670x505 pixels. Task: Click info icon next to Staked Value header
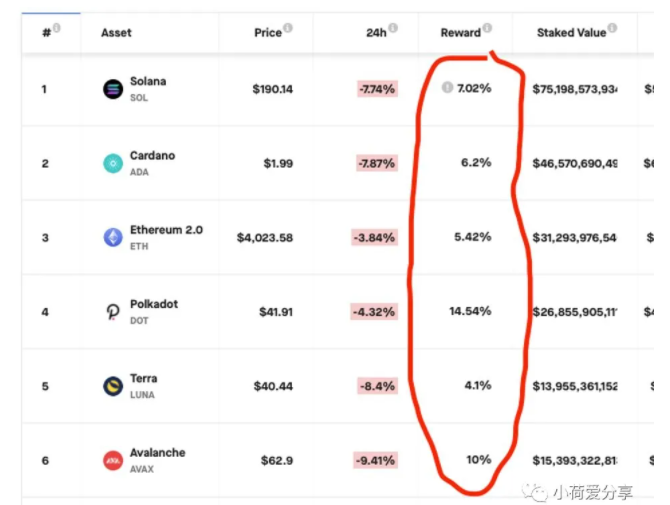(612, 28)
